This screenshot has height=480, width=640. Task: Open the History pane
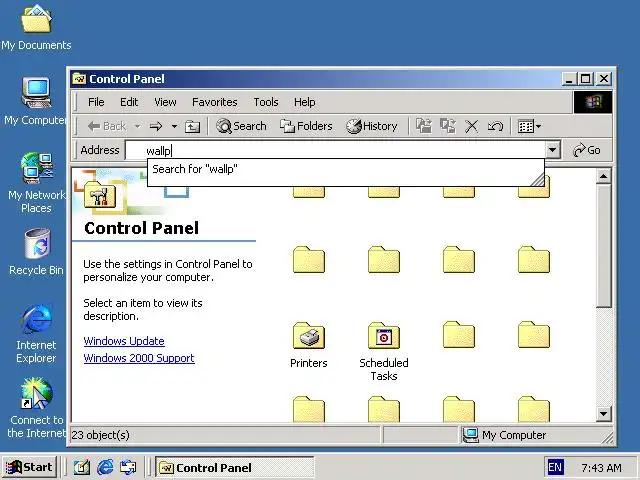[x=371, y=126]
